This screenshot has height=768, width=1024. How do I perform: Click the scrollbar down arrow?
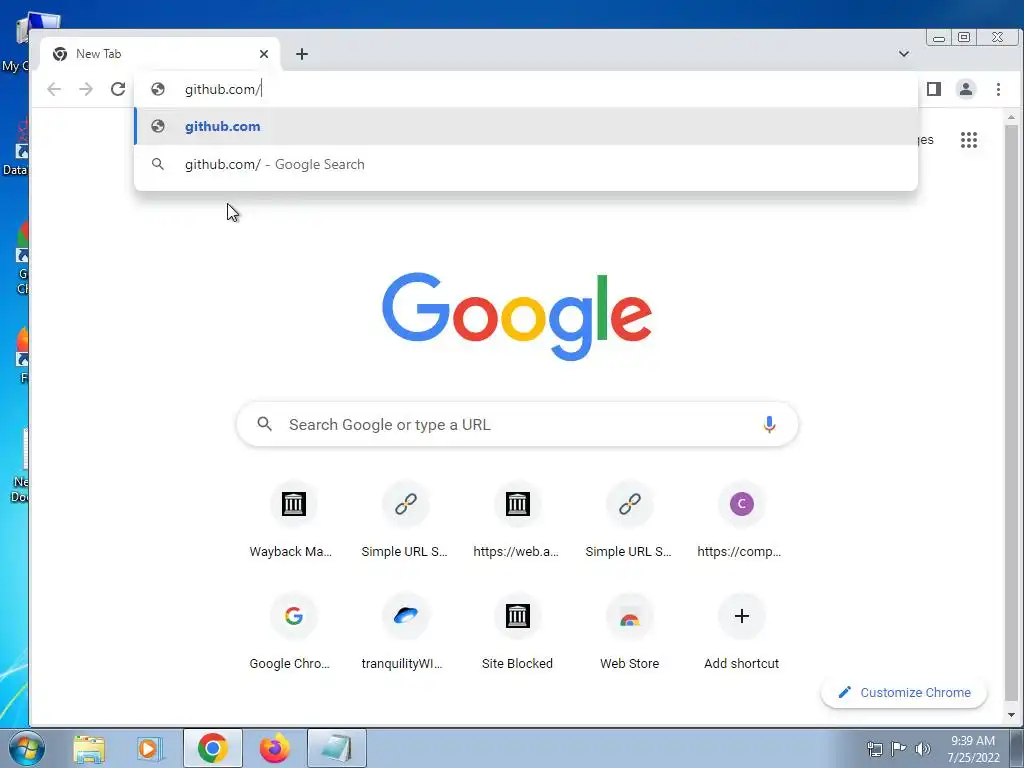pyautogui.click(x=1011, y=715)
